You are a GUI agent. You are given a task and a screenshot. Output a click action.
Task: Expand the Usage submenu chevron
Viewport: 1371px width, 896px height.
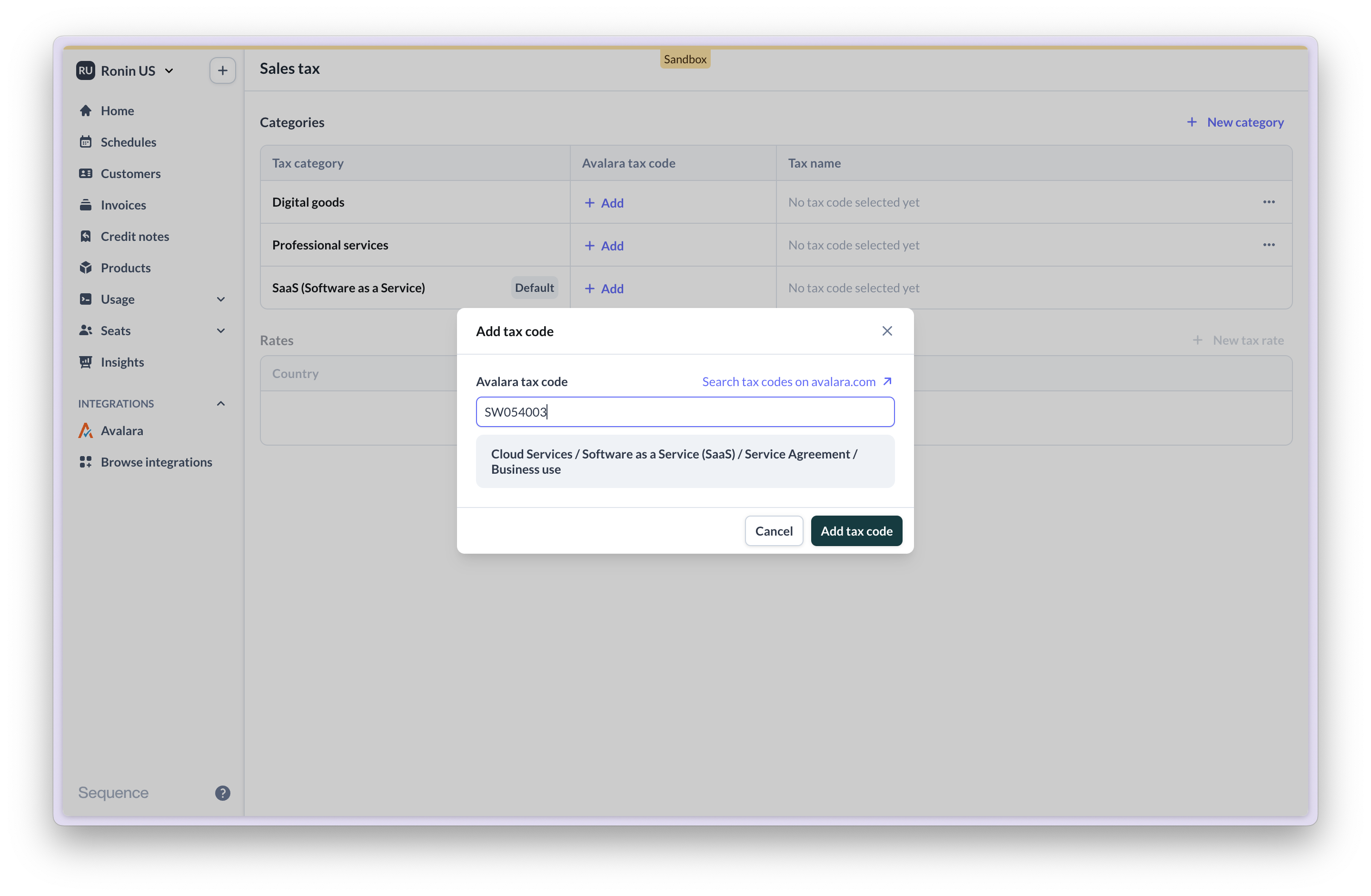[220, 299]
